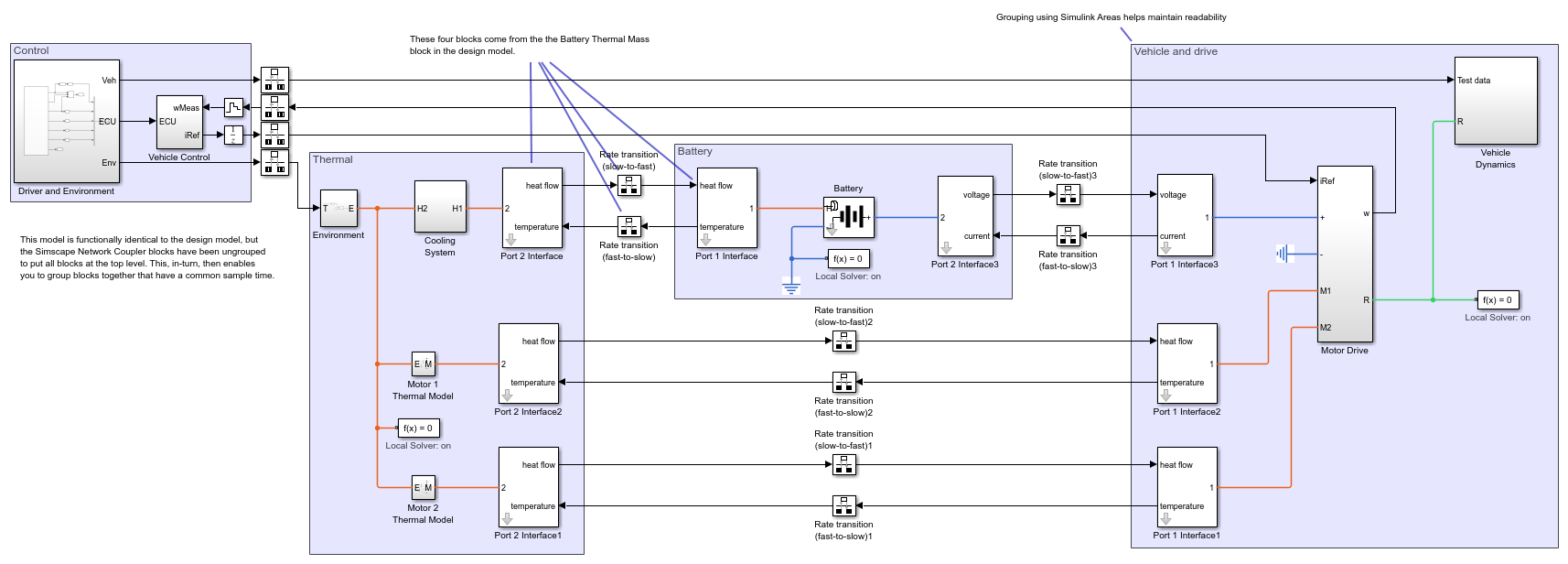This screenshot has height=564, width=1568.
Task: Select the Port 2 Interface3 block
Action: coord(965,216)
